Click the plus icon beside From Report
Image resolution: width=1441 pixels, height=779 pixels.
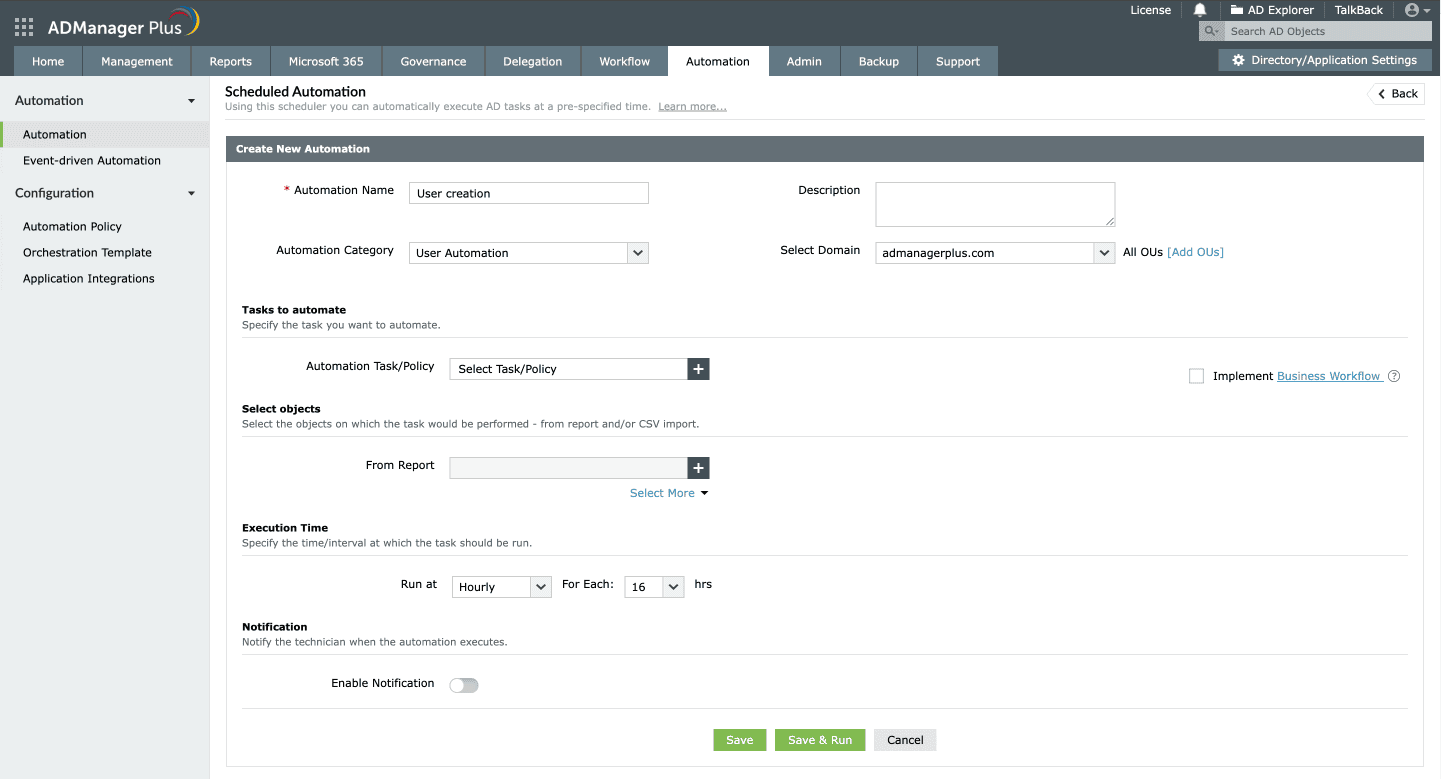click(698, 467)
